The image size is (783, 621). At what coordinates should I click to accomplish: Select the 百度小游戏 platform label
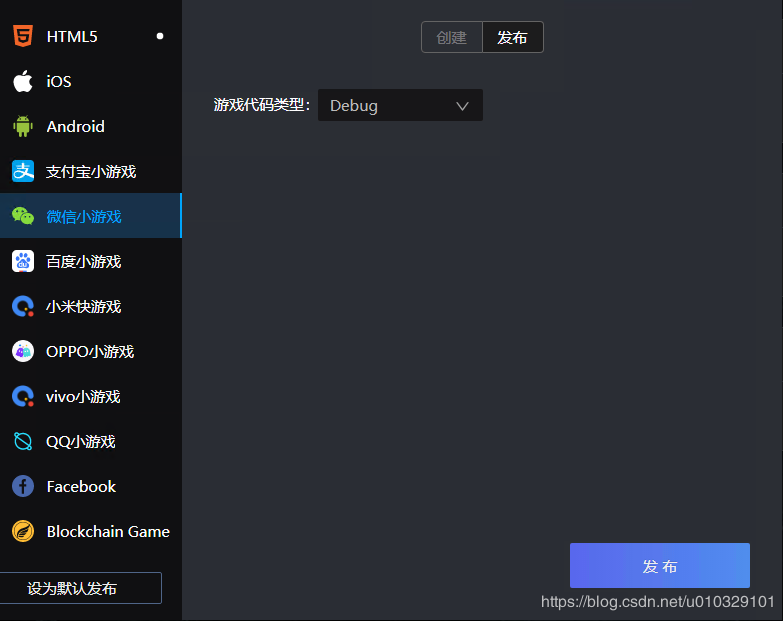point(84,262)
